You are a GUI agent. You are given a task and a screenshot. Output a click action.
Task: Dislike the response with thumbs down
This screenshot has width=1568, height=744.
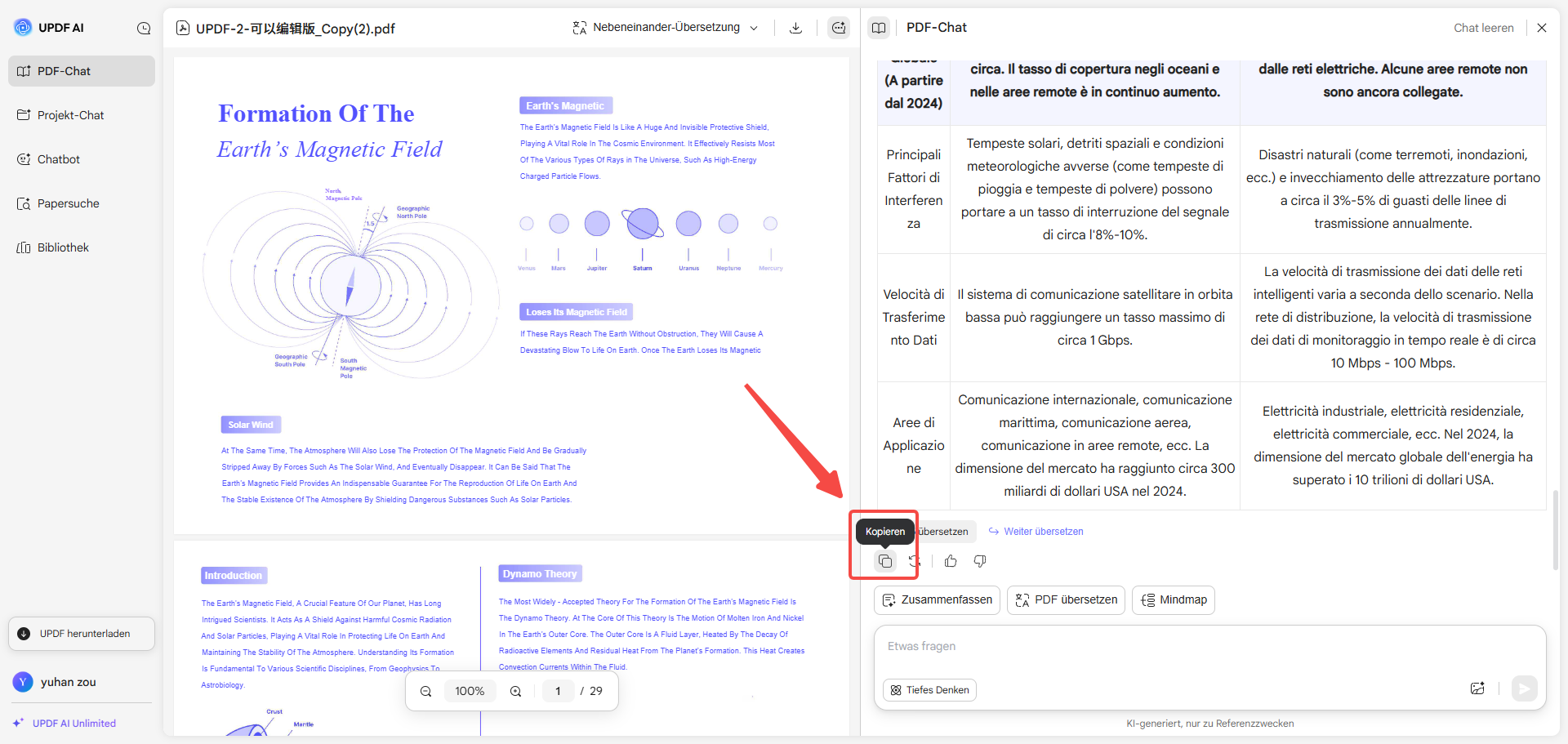pos(980,561)
